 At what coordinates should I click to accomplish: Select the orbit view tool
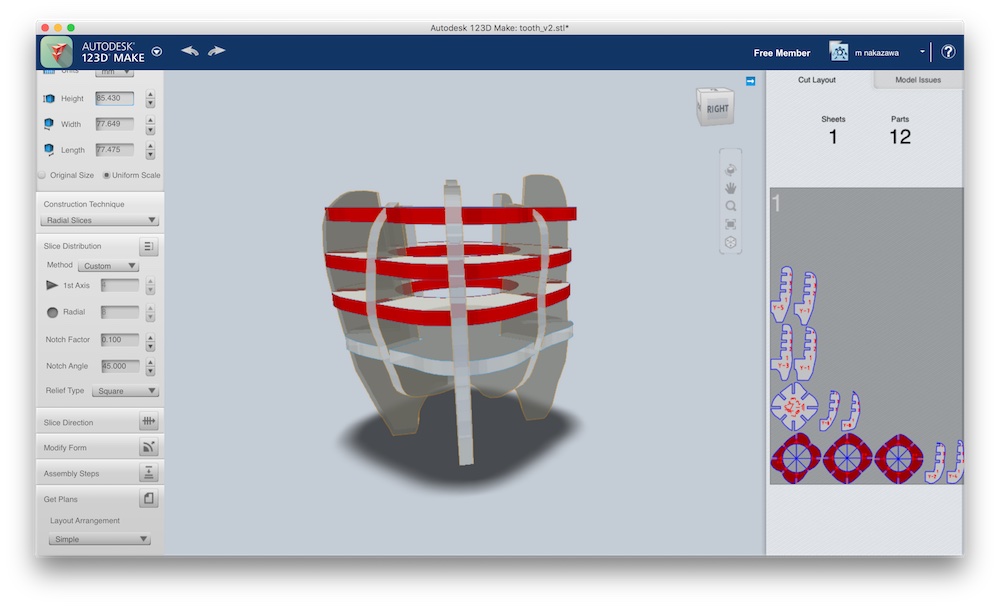[731, 170]
